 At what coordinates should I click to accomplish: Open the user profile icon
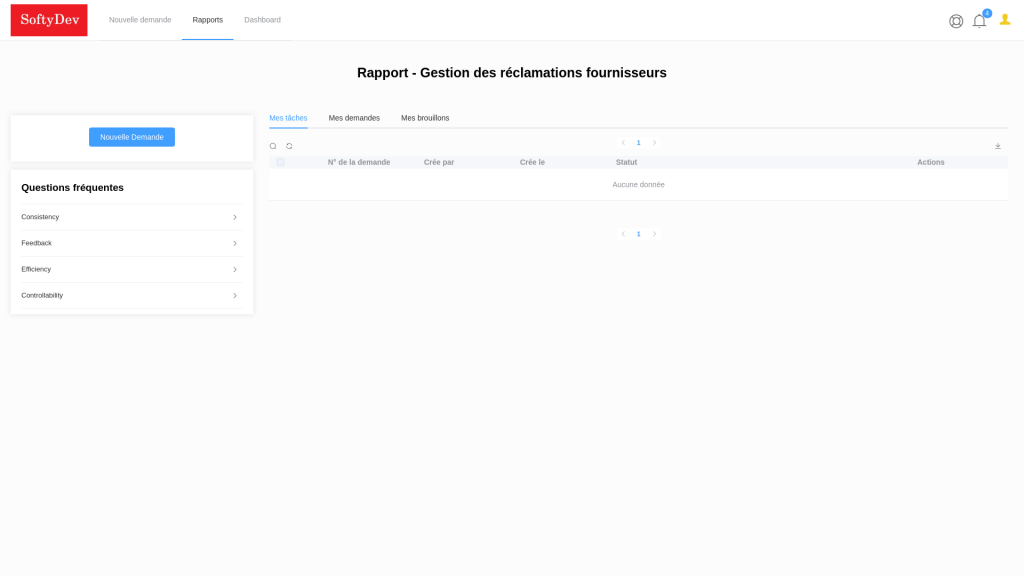pyautogui.click(x=1005, y=20)
